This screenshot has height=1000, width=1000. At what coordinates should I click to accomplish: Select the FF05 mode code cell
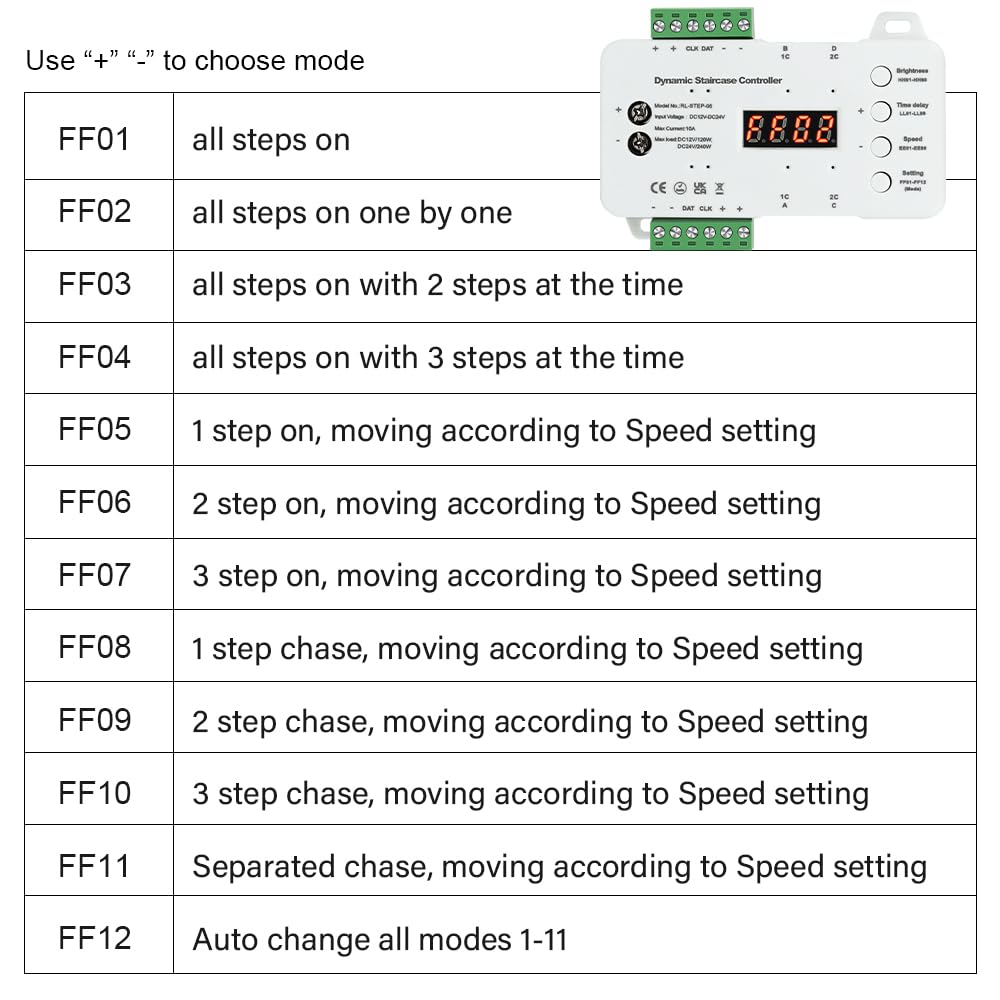[x=99, y=430]
